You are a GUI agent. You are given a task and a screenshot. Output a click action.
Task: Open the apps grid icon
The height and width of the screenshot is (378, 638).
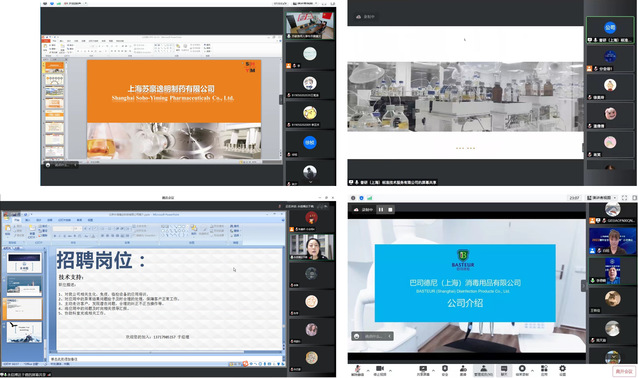[x=544, y=370]
